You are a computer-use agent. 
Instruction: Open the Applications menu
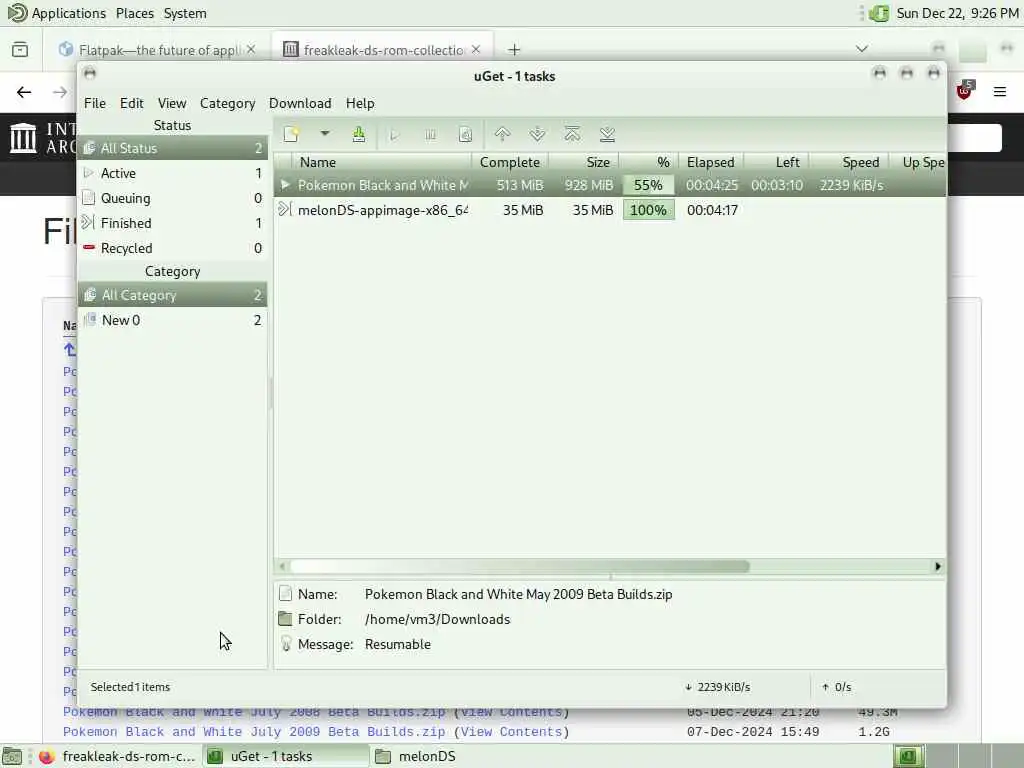57,13
